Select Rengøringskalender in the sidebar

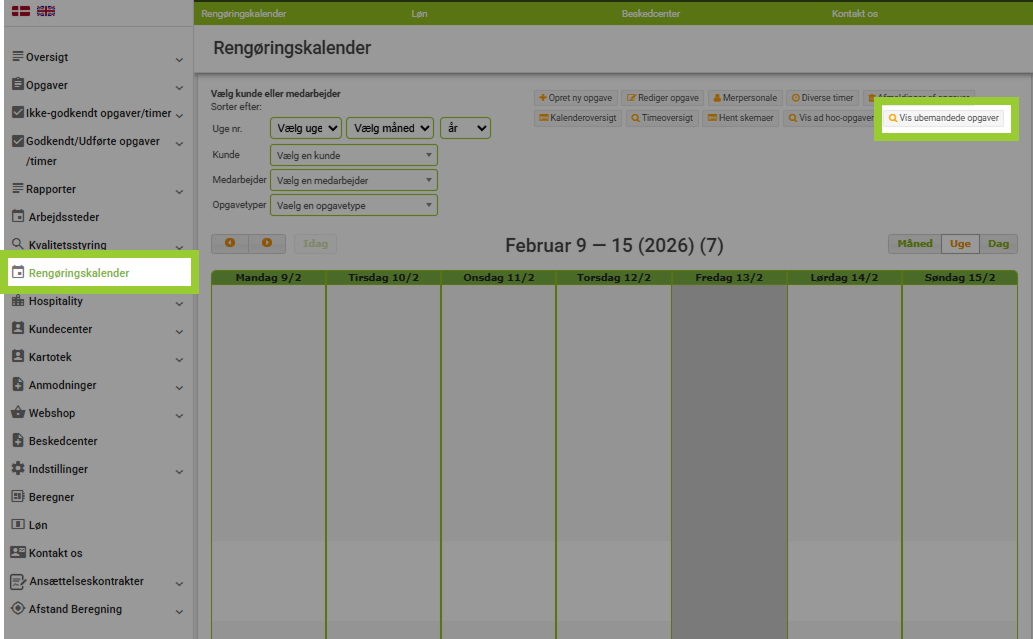pos(78,273)
